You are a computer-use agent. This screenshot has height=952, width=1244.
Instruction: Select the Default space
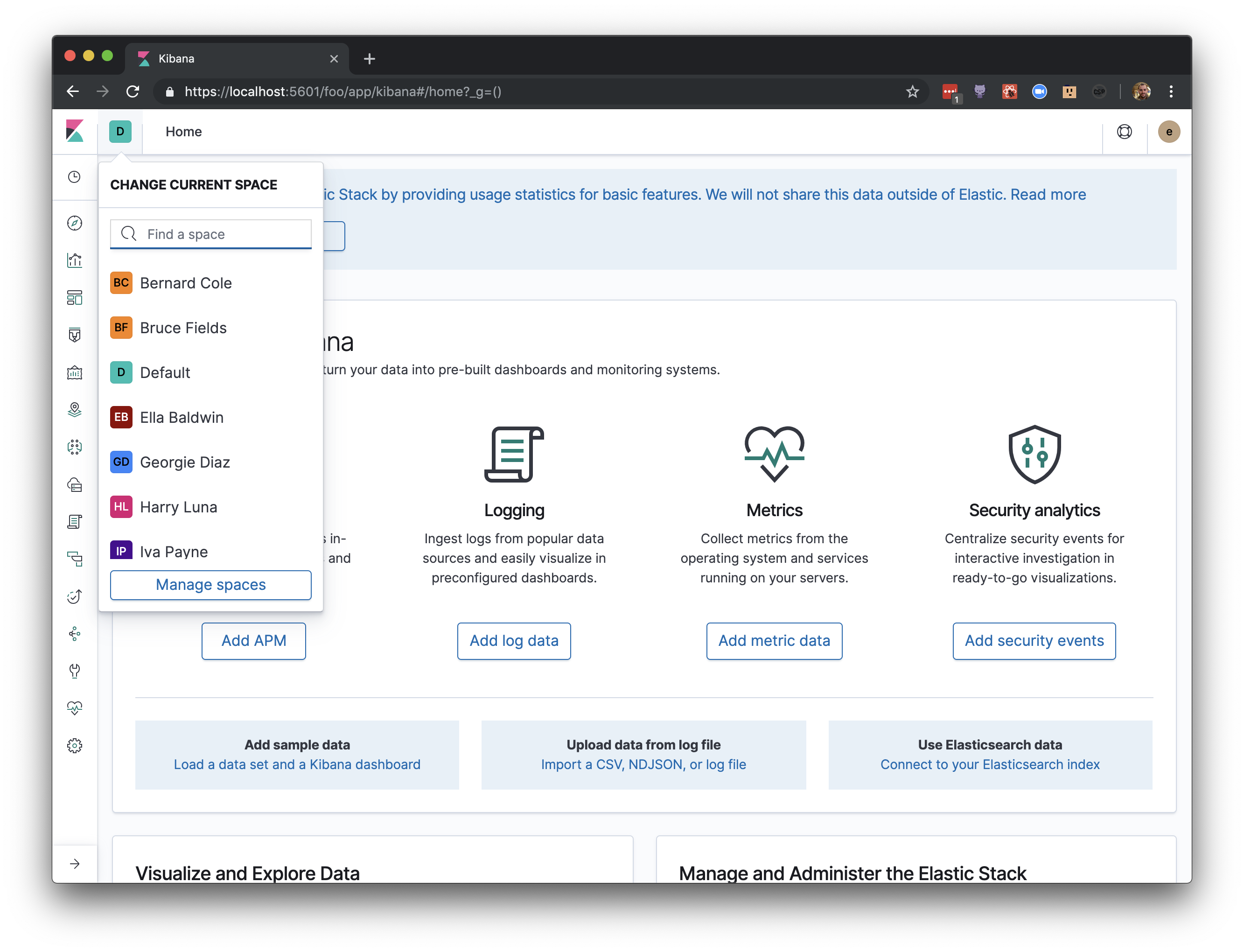[211, 372]
